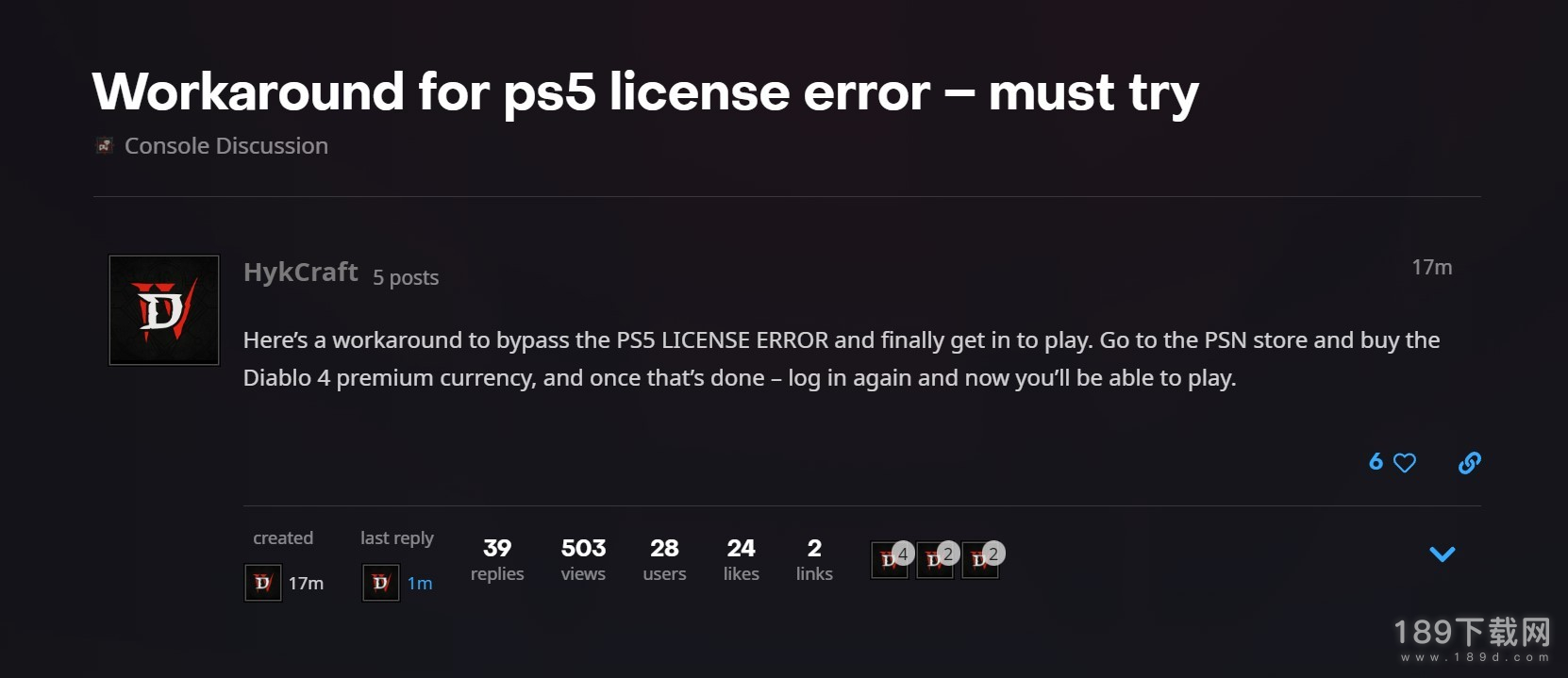
Task: Open HykCraft's user profile link
Action: pyautogui.click(x=300, y=272)
